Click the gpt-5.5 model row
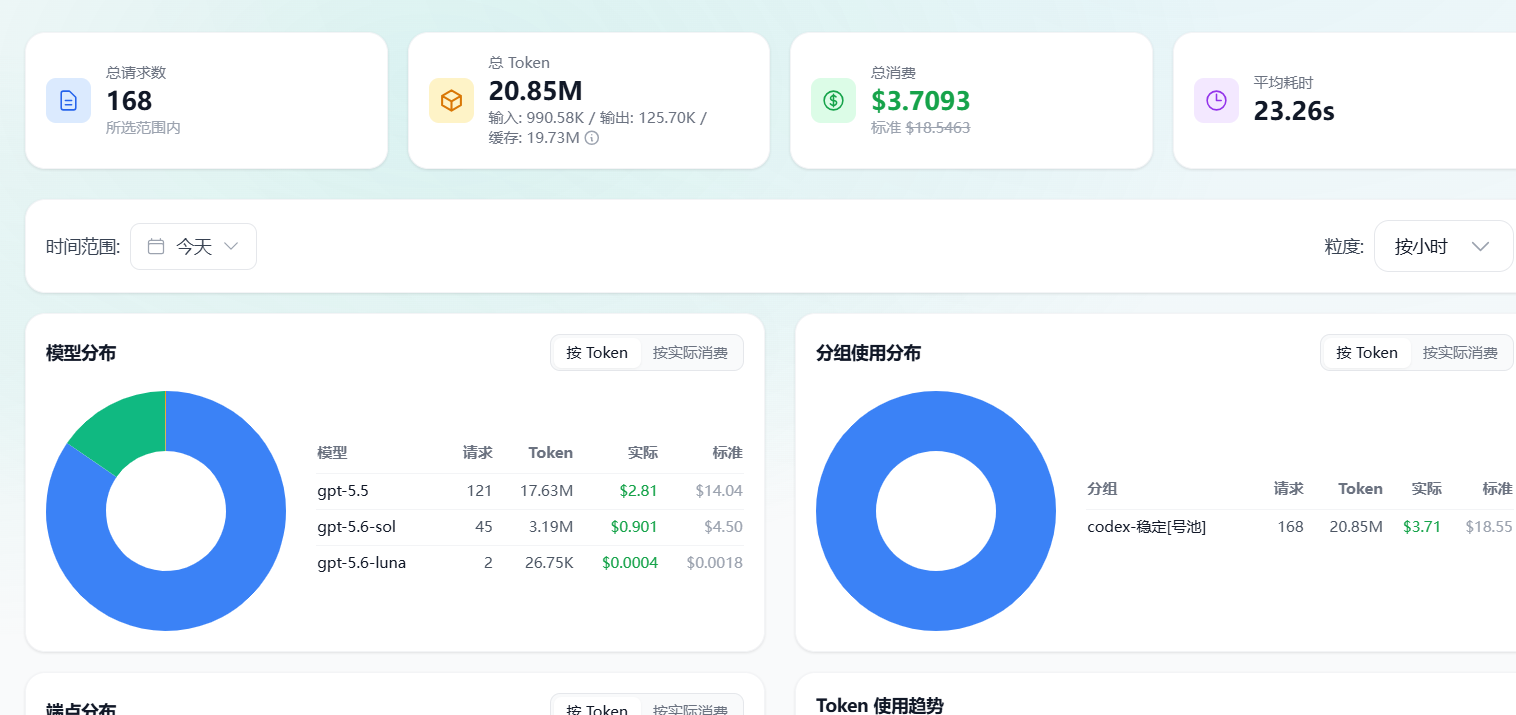This screenshot has width=1516, height=715. click(x=530, y=491)
